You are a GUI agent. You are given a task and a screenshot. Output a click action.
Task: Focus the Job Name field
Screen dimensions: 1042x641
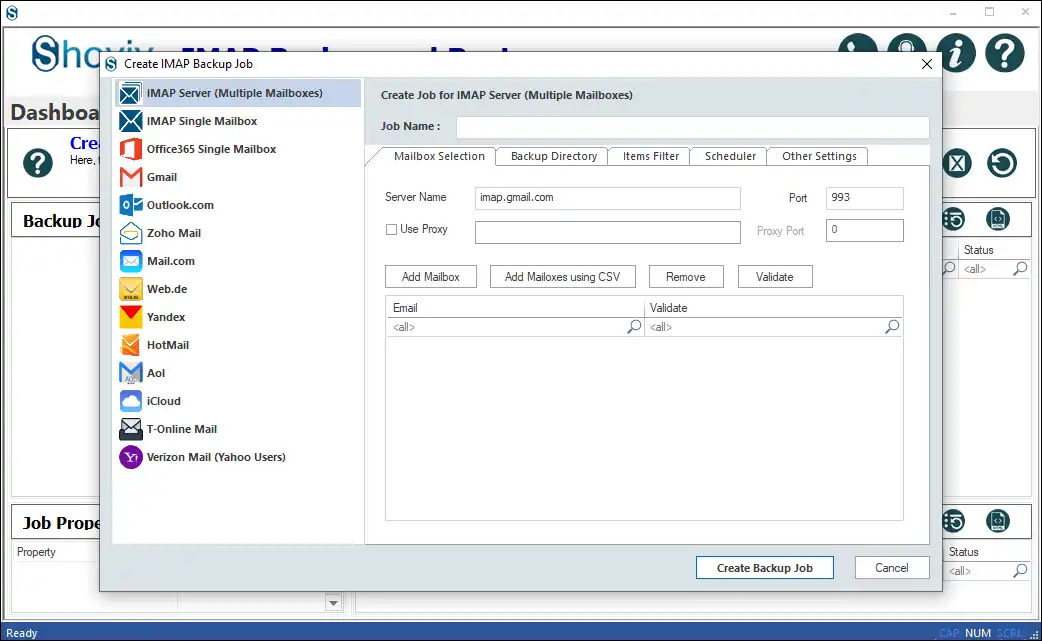[x=692, y=127]
